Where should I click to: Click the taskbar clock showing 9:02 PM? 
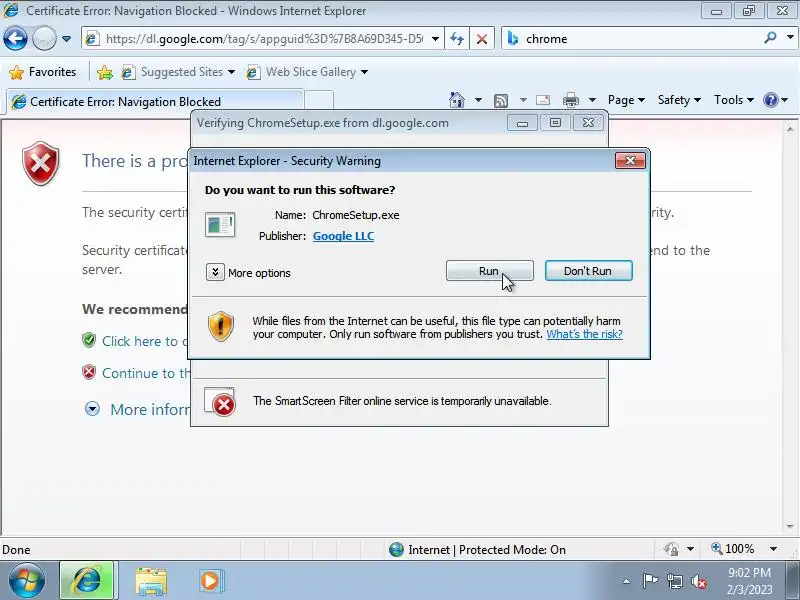749,581
